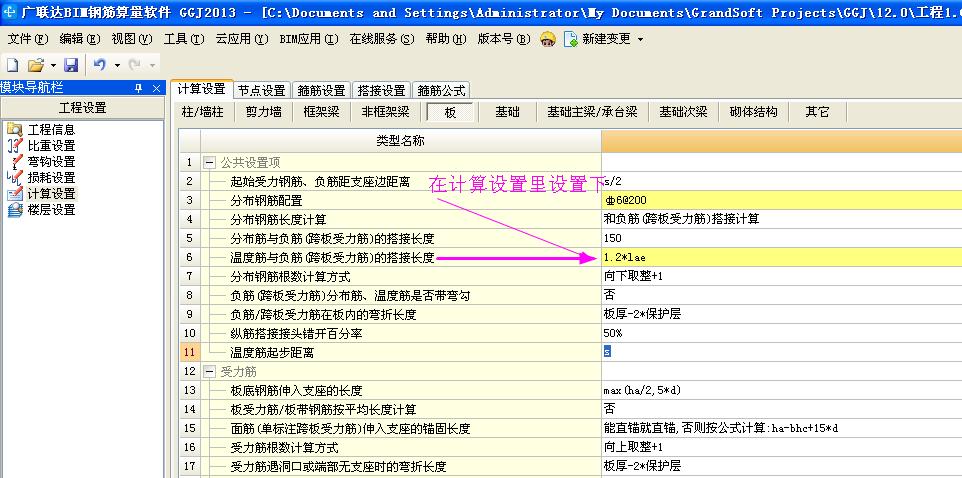962x478 pixels.
Task: Click the 分布钢筋配置 value cell
Action: point(782,201)
